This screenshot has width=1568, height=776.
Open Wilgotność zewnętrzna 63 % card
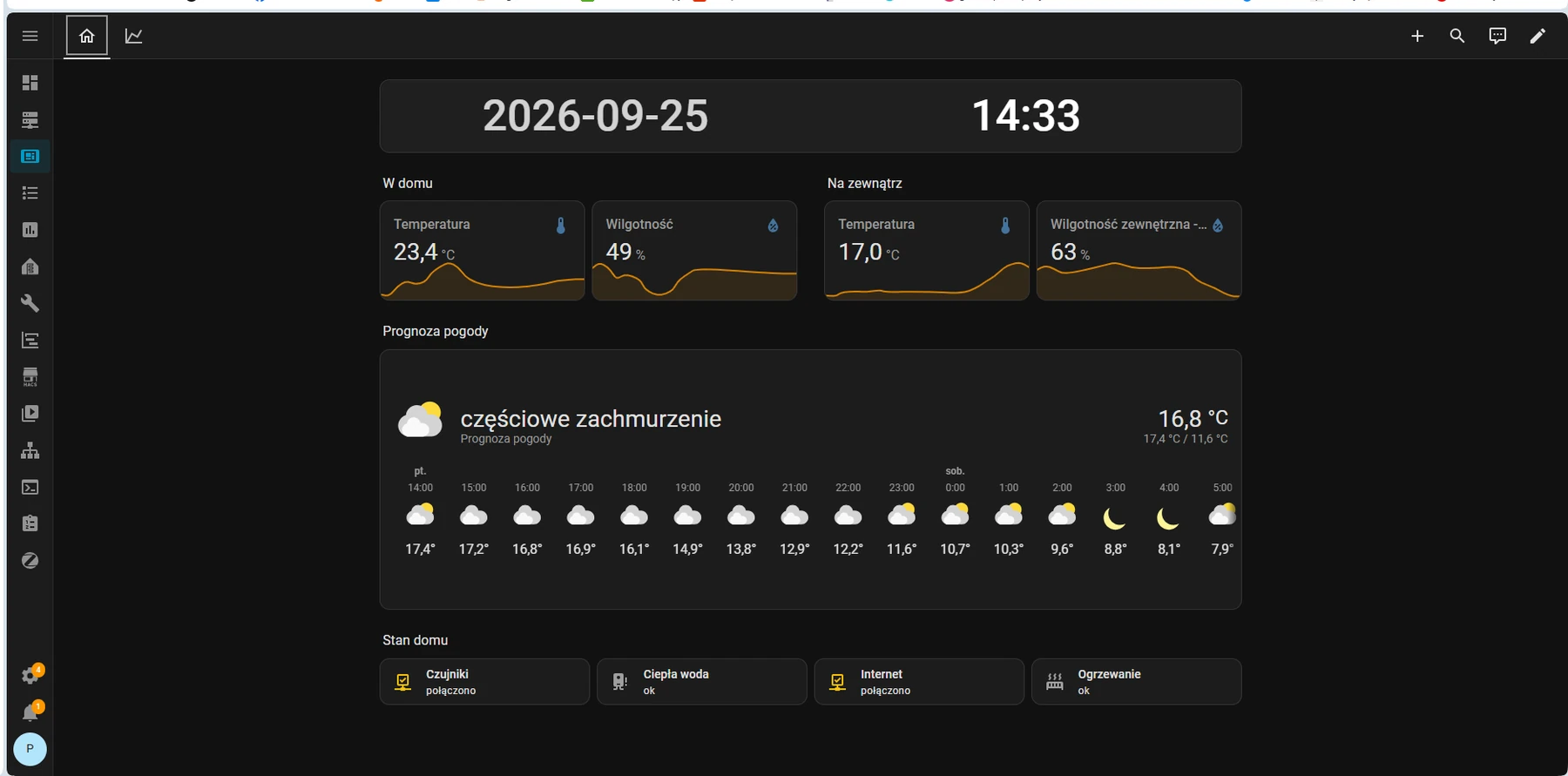point(1139,251)
